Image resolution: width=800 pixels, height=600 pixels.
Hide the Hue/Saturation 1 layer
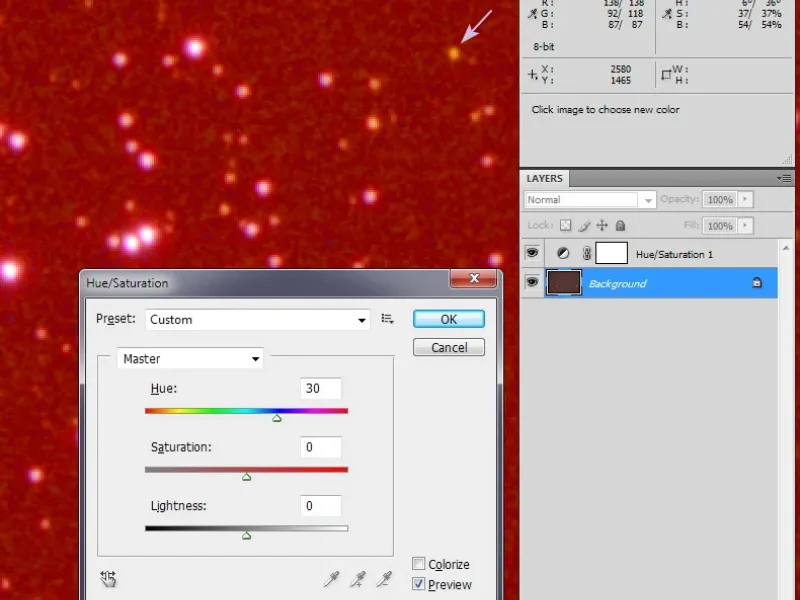[533, 254]
